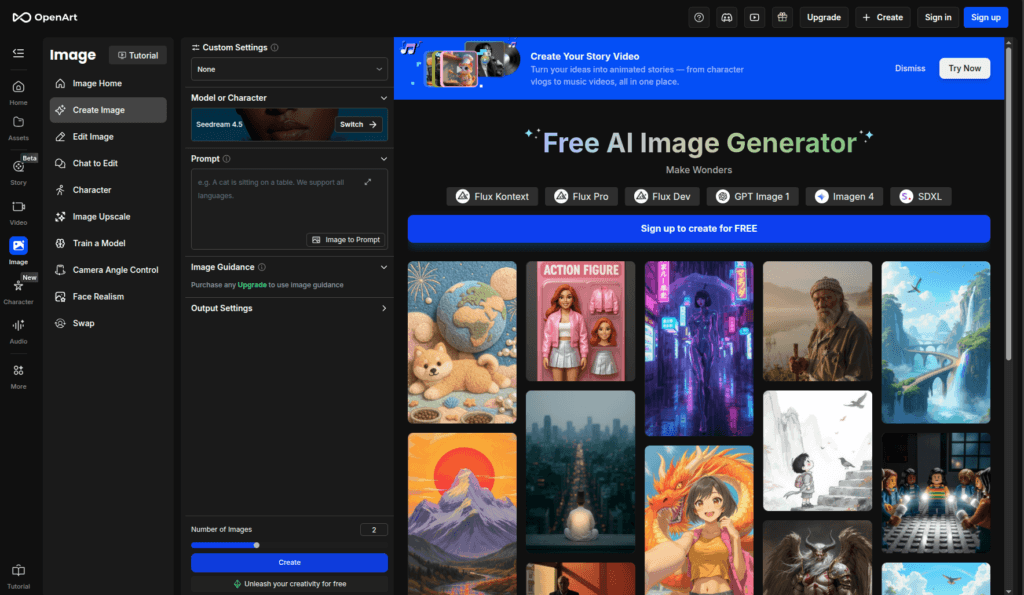This screenshot has width=1024, height=595.
Task: Open Camera Angle Control
Action: (x=108, y=270)
